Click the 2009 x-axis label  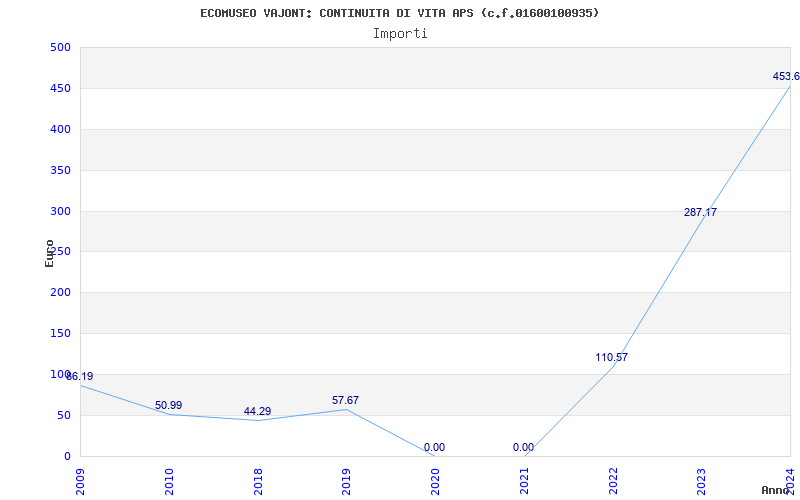coord(80,482)
